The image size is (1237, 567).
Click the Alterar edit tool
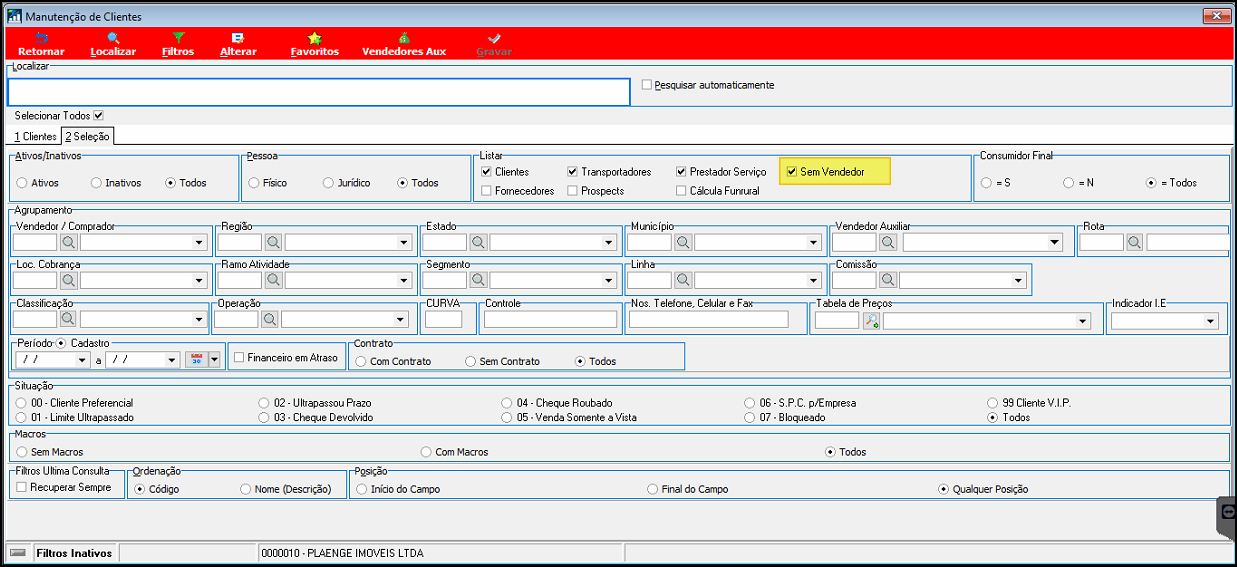238,44
